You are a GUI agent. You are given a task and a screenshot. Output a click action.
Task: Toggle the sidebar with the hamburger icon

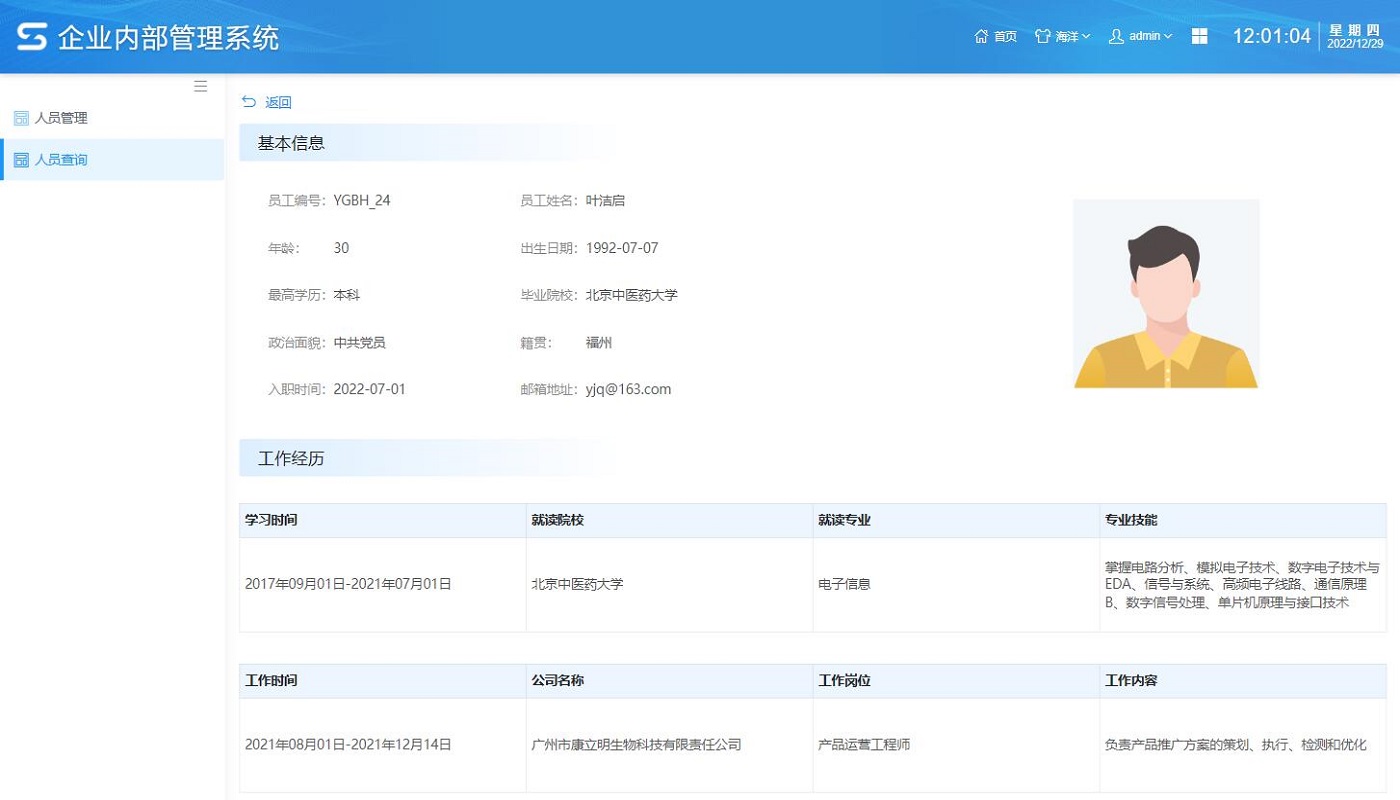coord(200,86)
